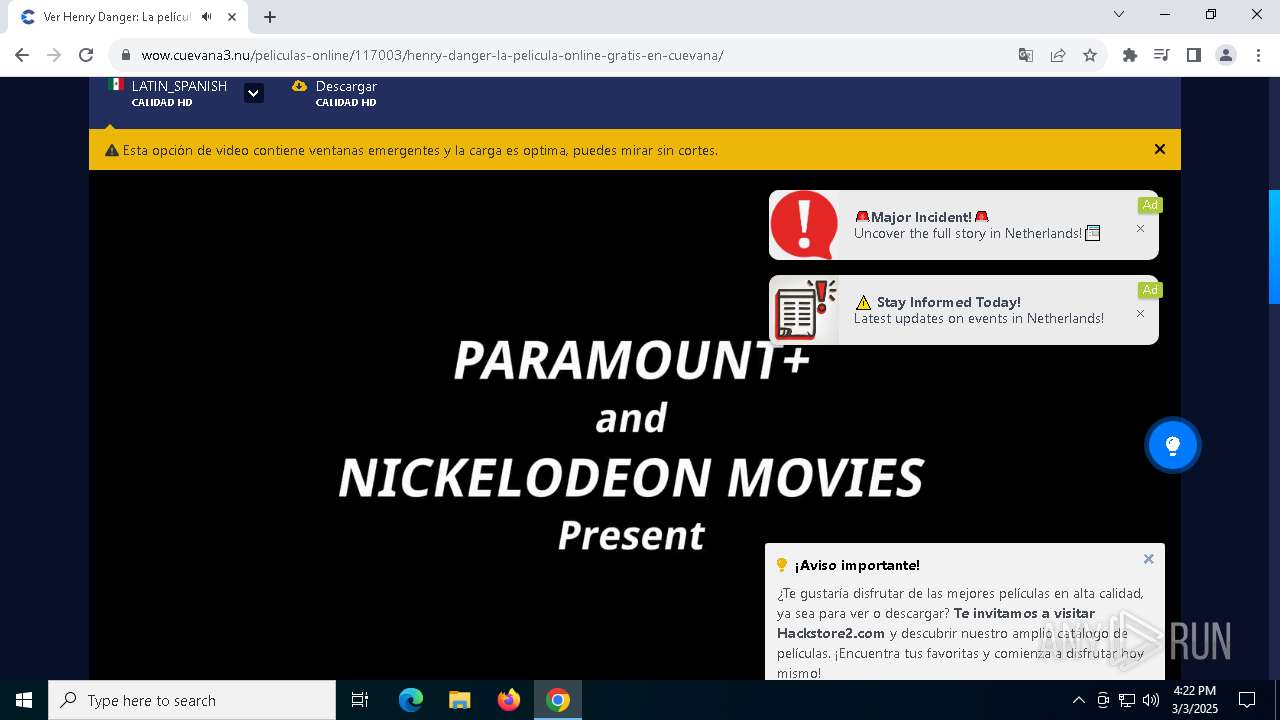Screen dimensions: 1280x720
Task: Select the Henry Danger browser tab
Action: pos(128,17)
